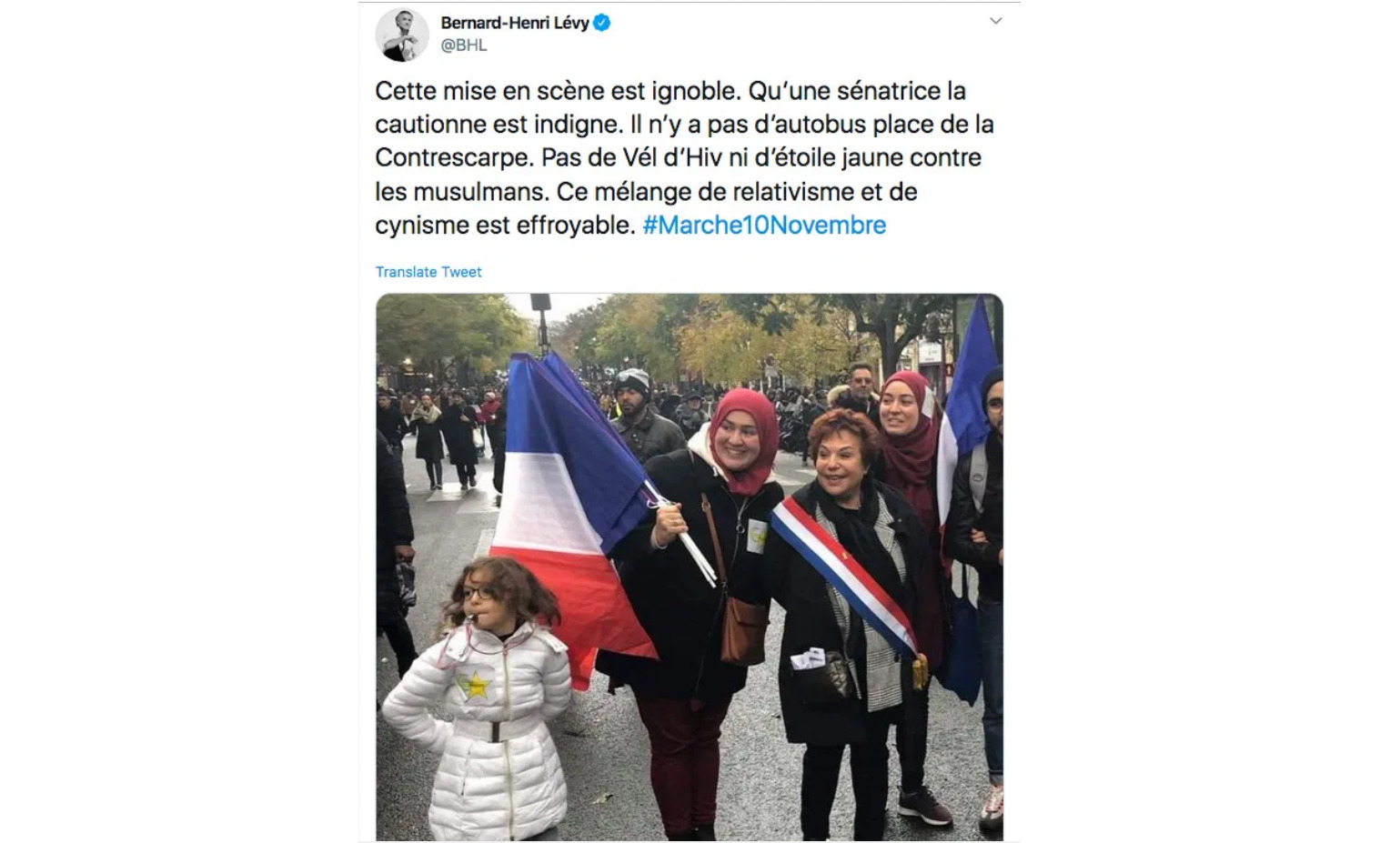Open the "Bernard-Henri Lévy" display name
The height and width of the screenshot is (843, 1400).
(x=515, y=23)
